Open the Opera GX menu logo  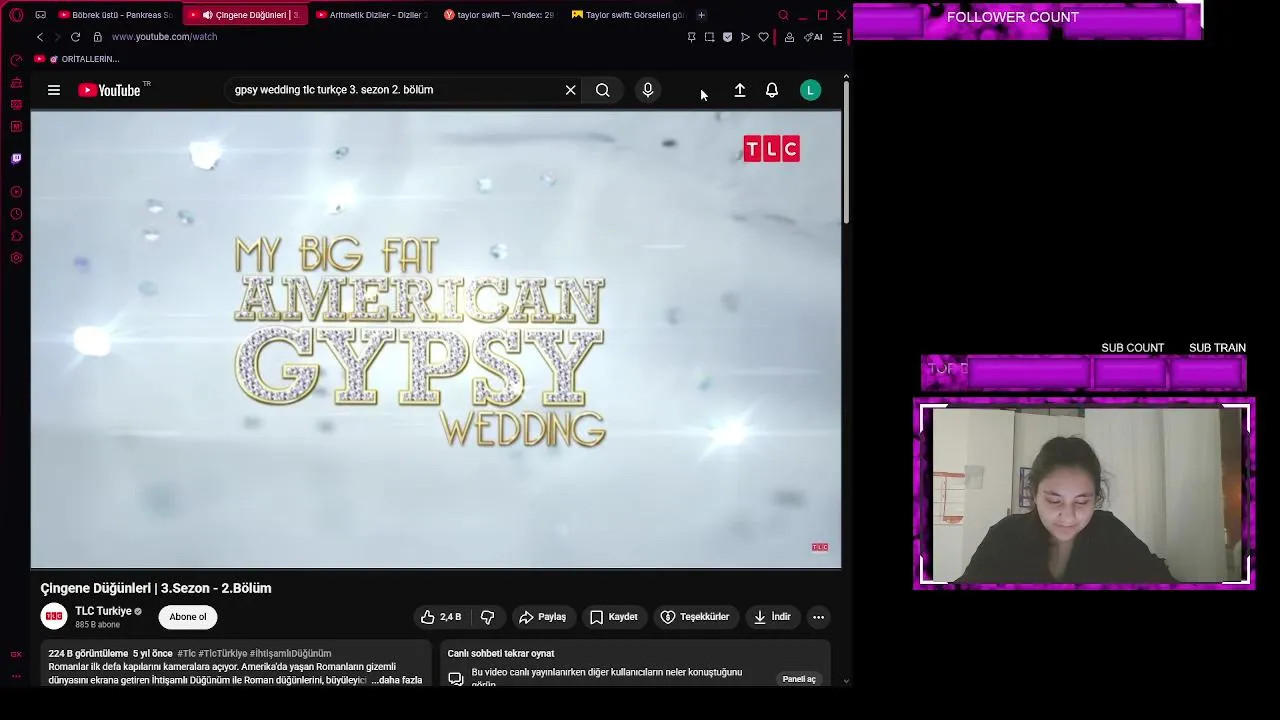[16, 15]
